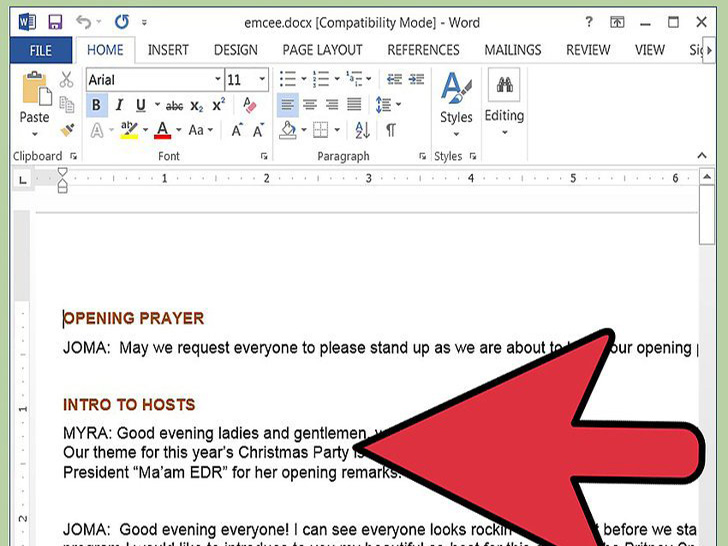Apply a multilevel list
The image size is (728, 546).
(354, 79)
